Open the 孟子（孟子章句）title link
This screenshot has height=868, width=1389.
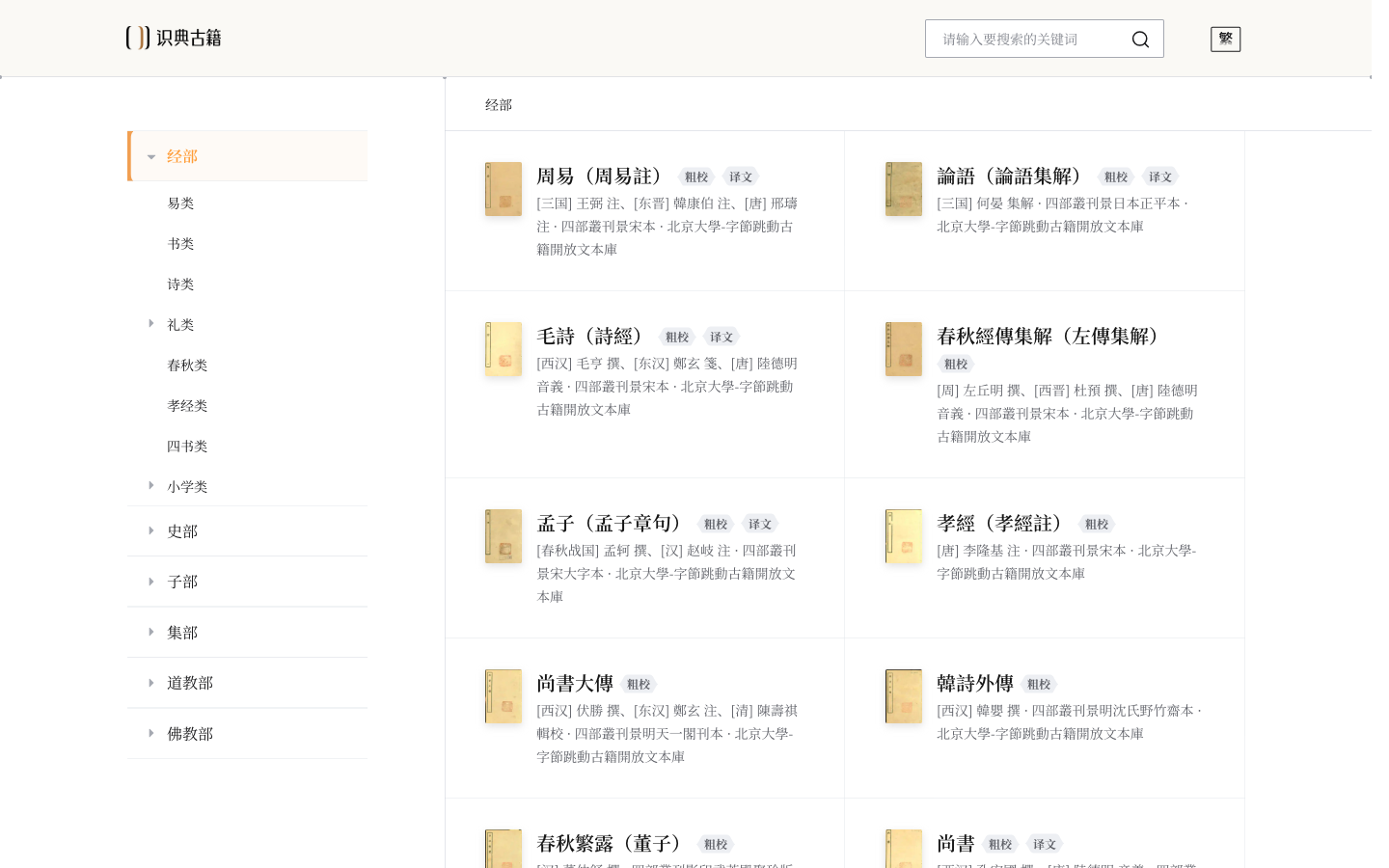point(613,524)
